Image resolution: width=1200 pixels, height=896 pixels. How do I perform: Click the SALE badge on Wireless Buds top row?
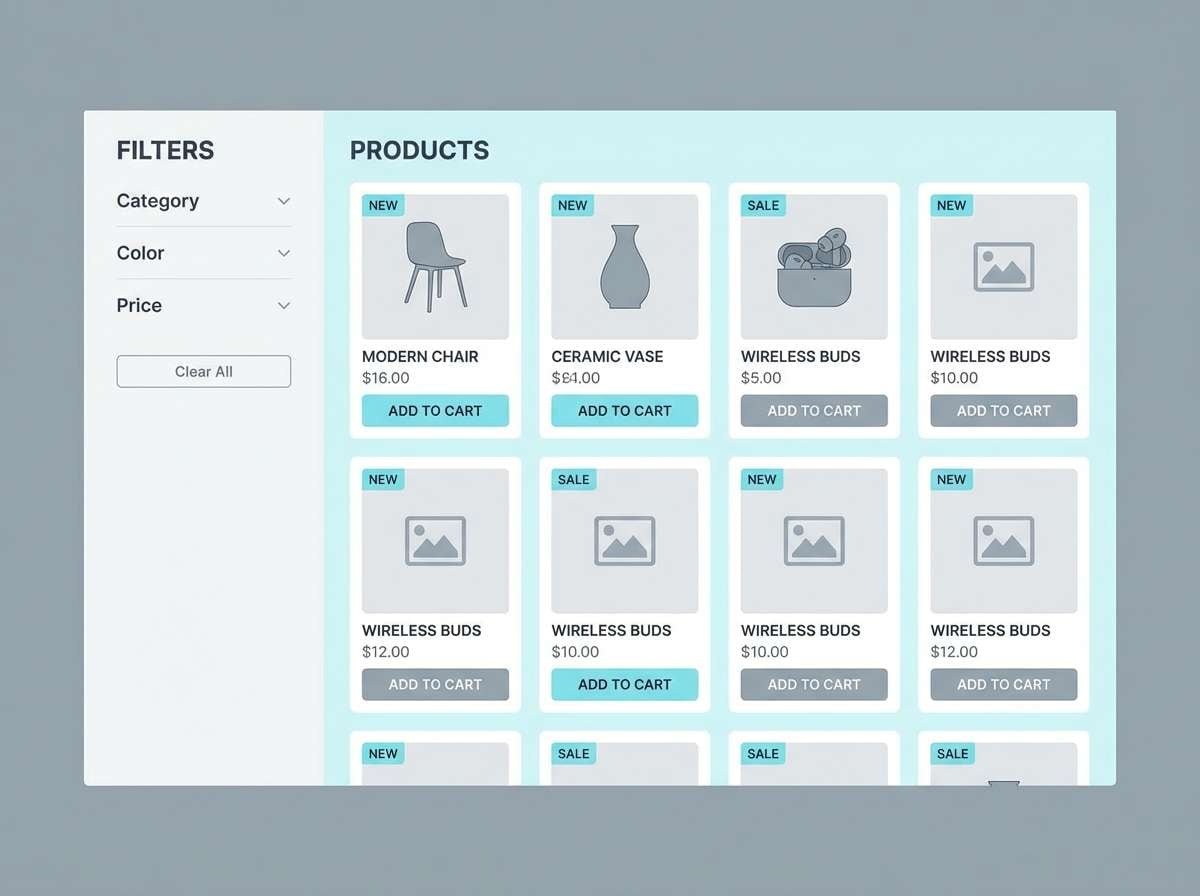click(x=762, y=205)
